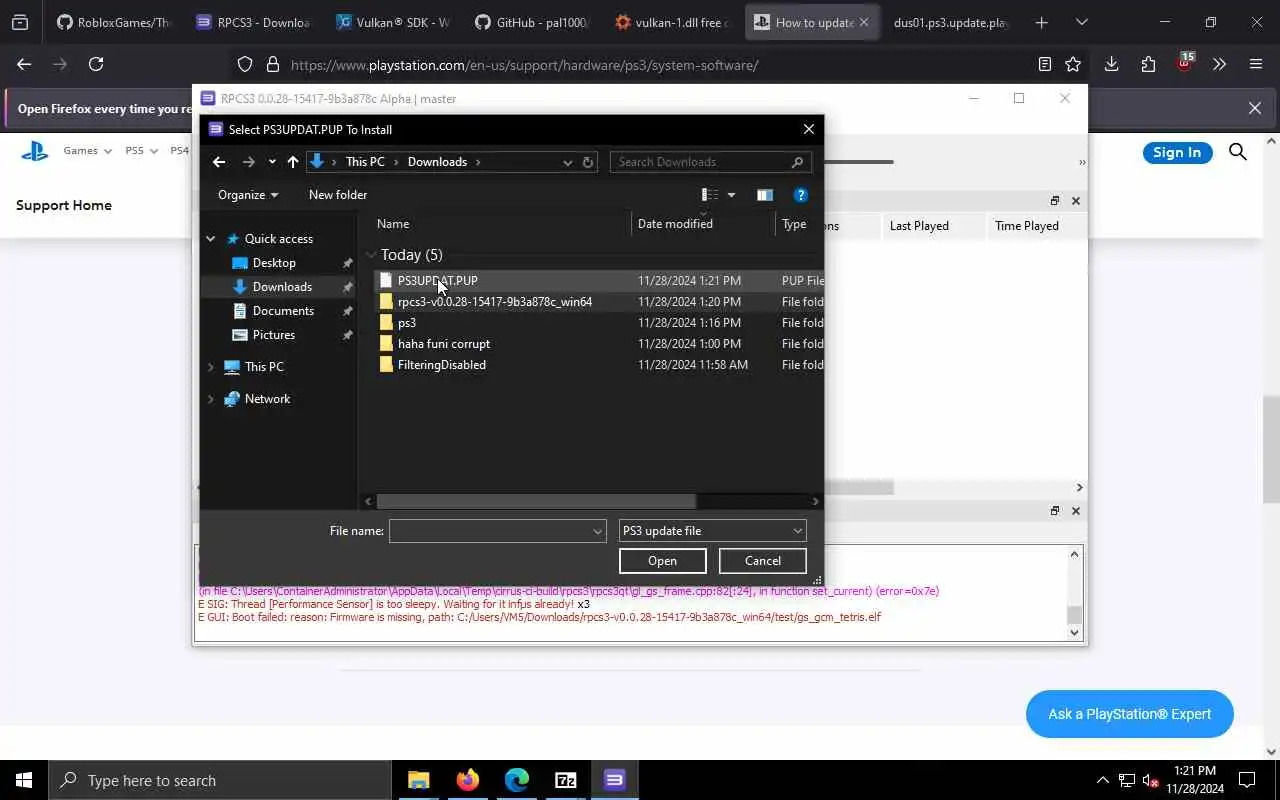Screen dimensions: 1280x800
Task: Switch to the GitHub - pal1000 tab
Action: [532, 22]
